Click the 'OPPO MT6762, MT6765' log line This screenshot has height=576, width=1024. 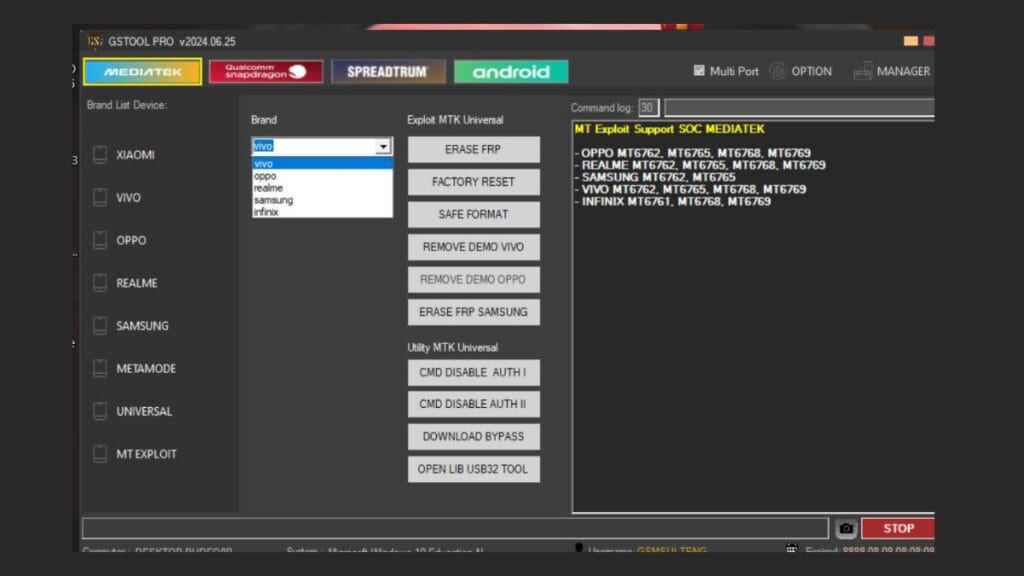tap(693, 153)
